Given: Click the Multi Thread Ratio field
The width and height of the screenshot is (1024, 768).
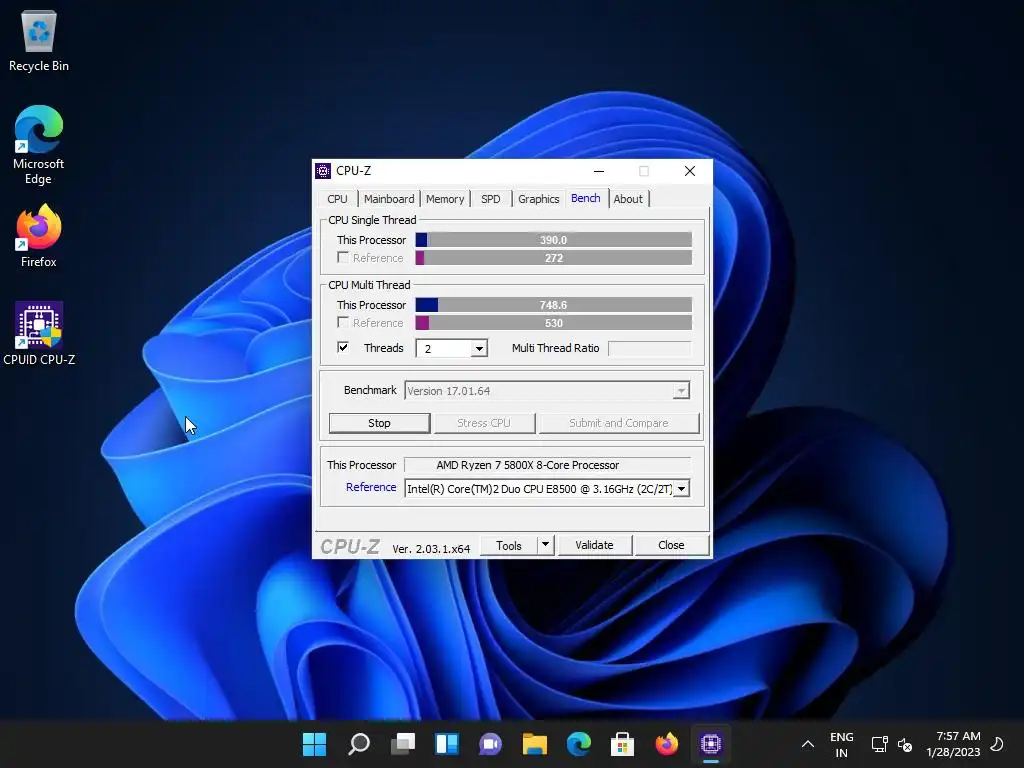Looking at the screenshot, I should pyautogui.click(x=649, y=348).
